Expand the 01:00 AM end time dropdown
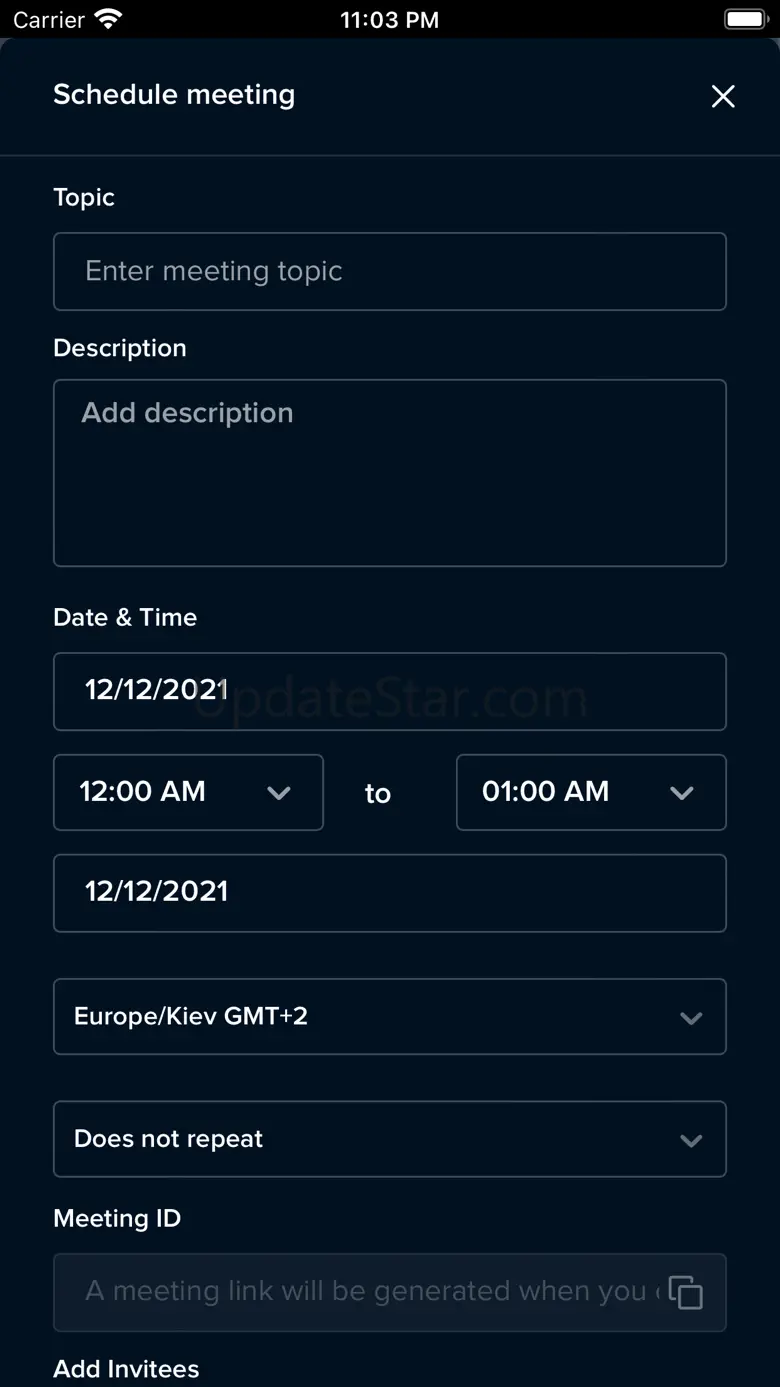This screenshot has height=1387, width=780. pos(590,792)
